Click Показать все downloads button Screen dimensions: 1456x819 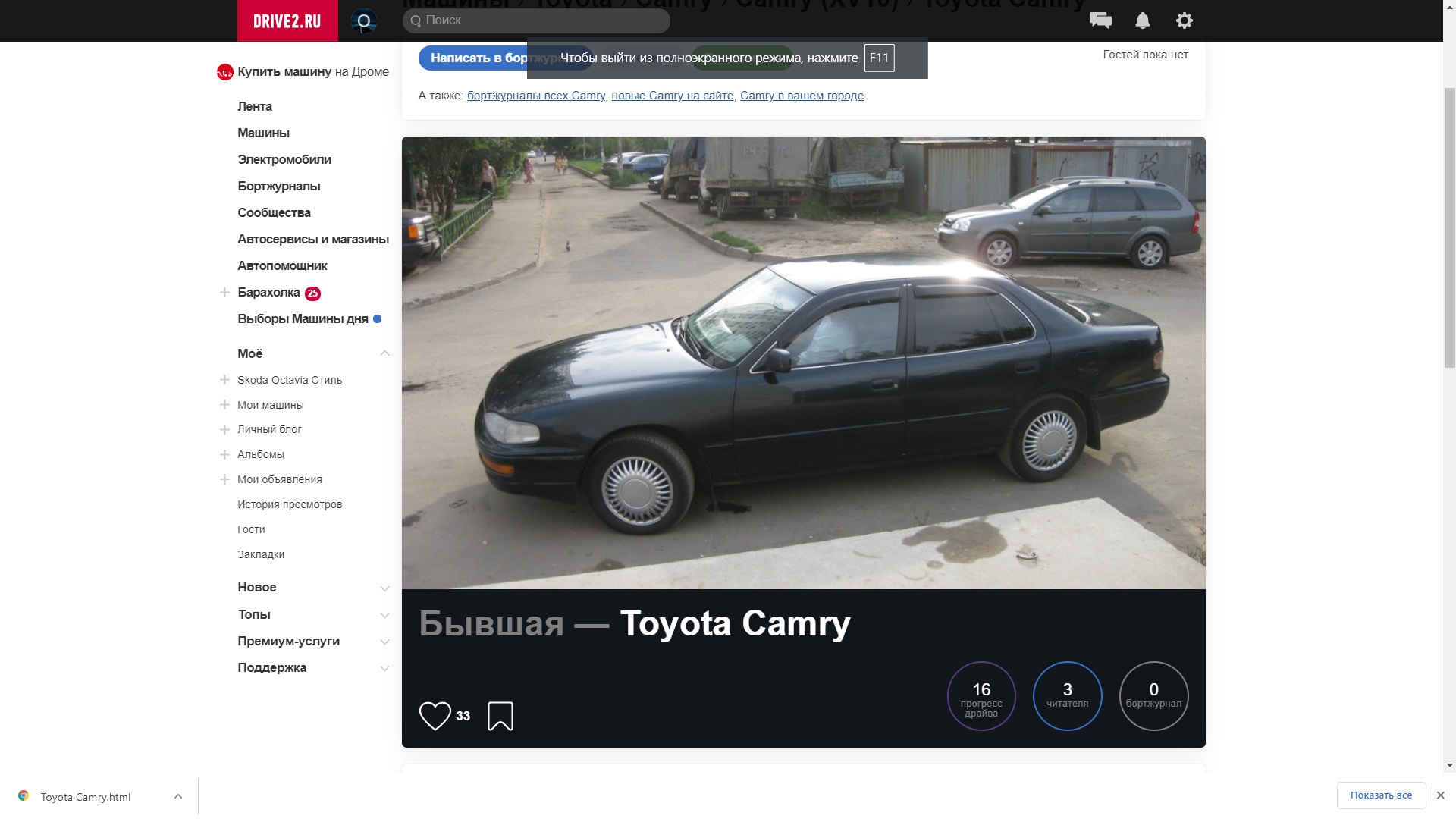[x=1381, y=795]
